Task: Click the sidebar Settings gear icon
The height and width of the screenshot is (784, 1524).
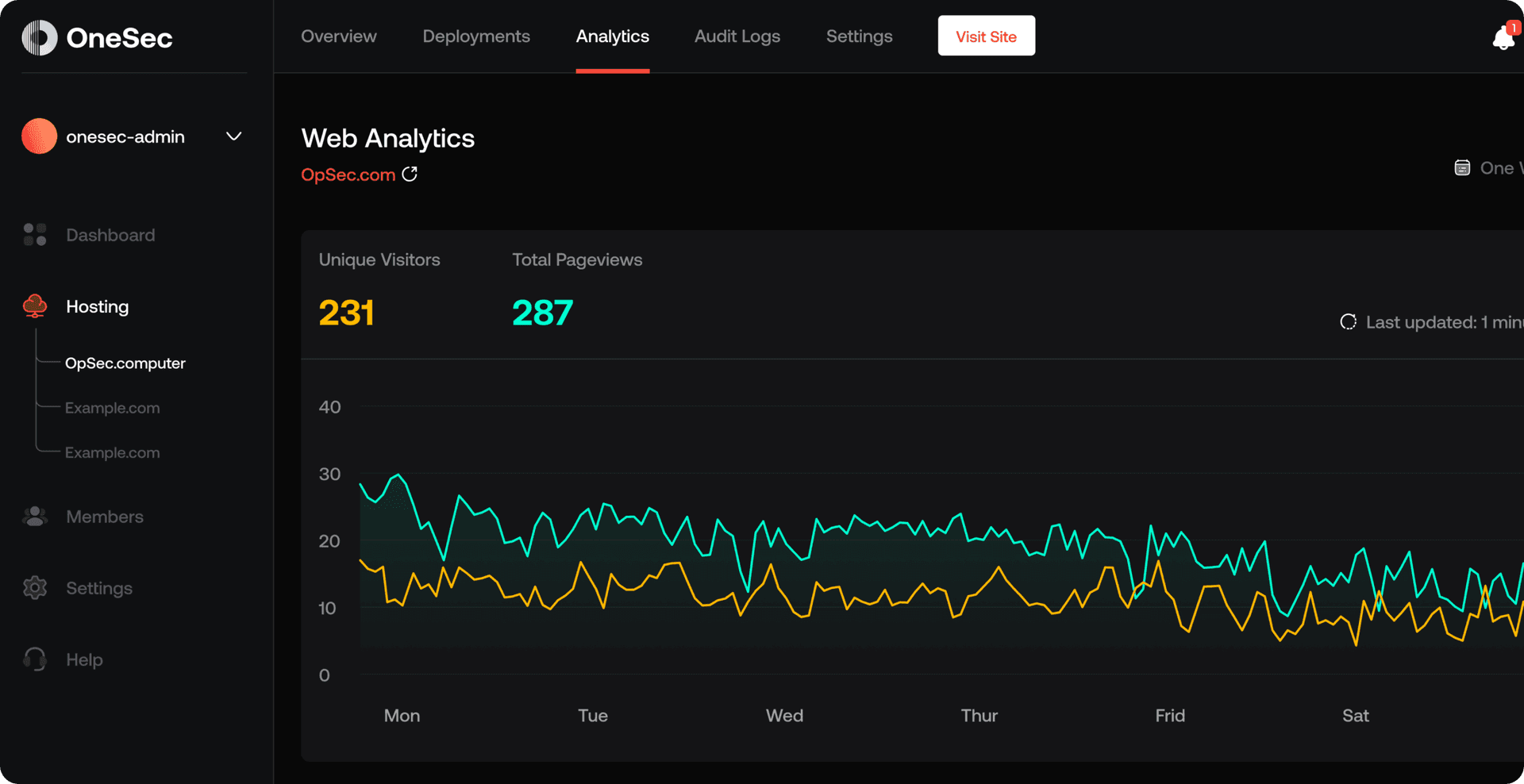Action: coord(35,588)
